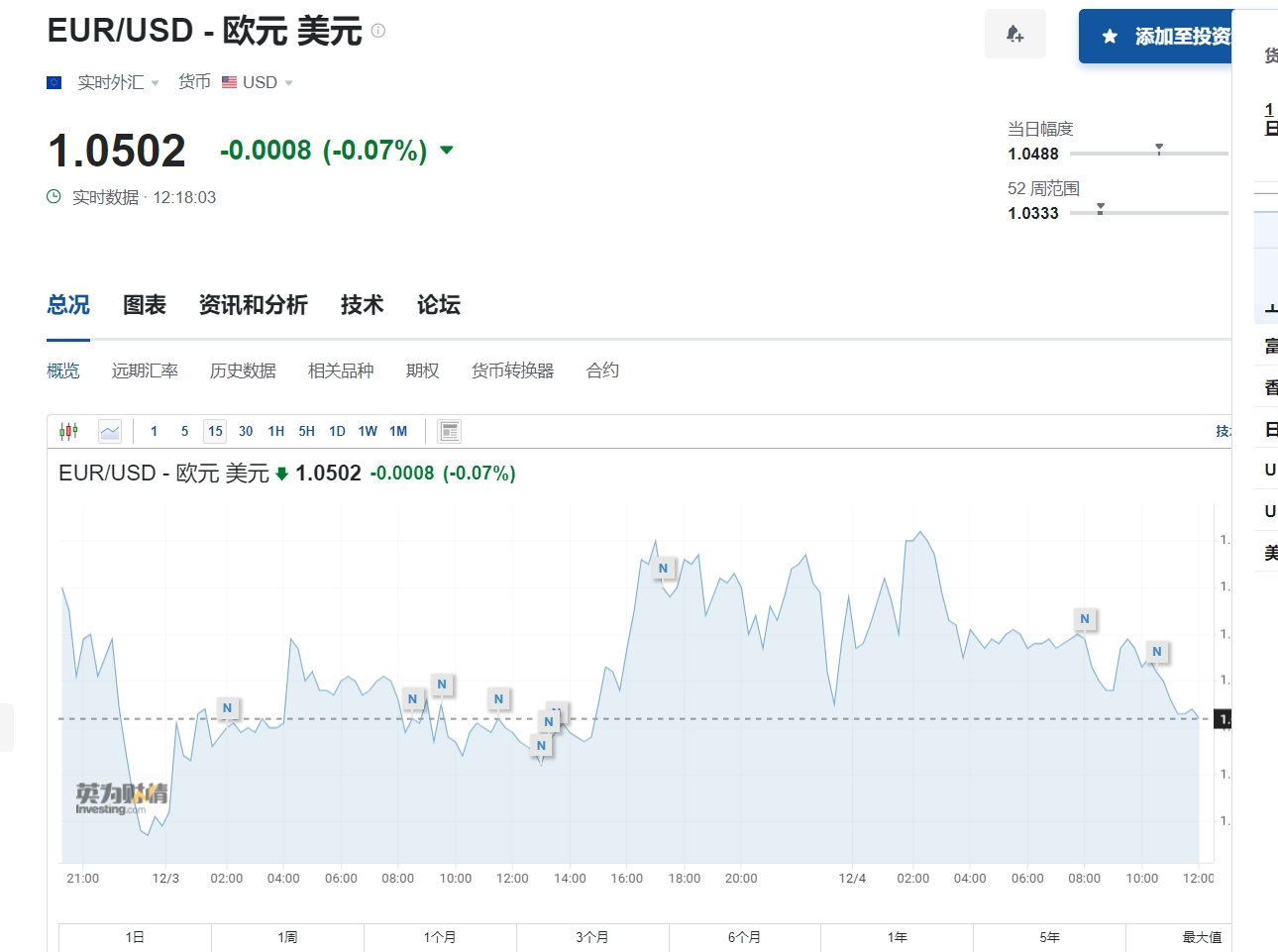1278x952 pixels.
Task: Select the area chart type icon
Action: coord(110,431)
